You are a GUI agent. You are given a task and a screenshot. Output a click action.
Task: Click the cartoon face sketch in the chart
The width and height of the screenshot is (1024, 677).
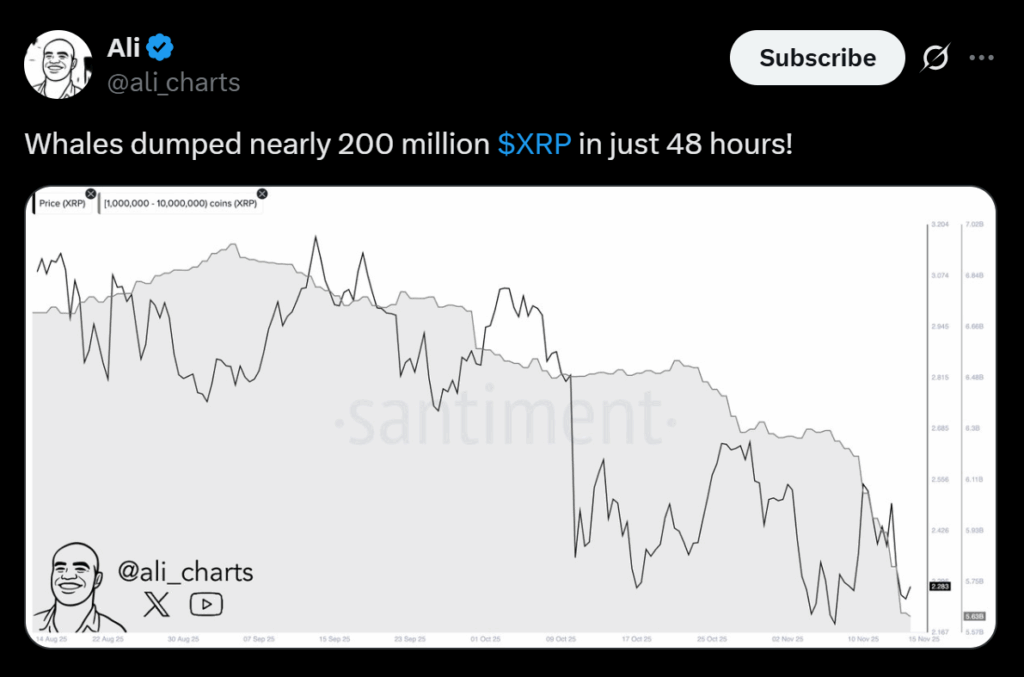73,585
